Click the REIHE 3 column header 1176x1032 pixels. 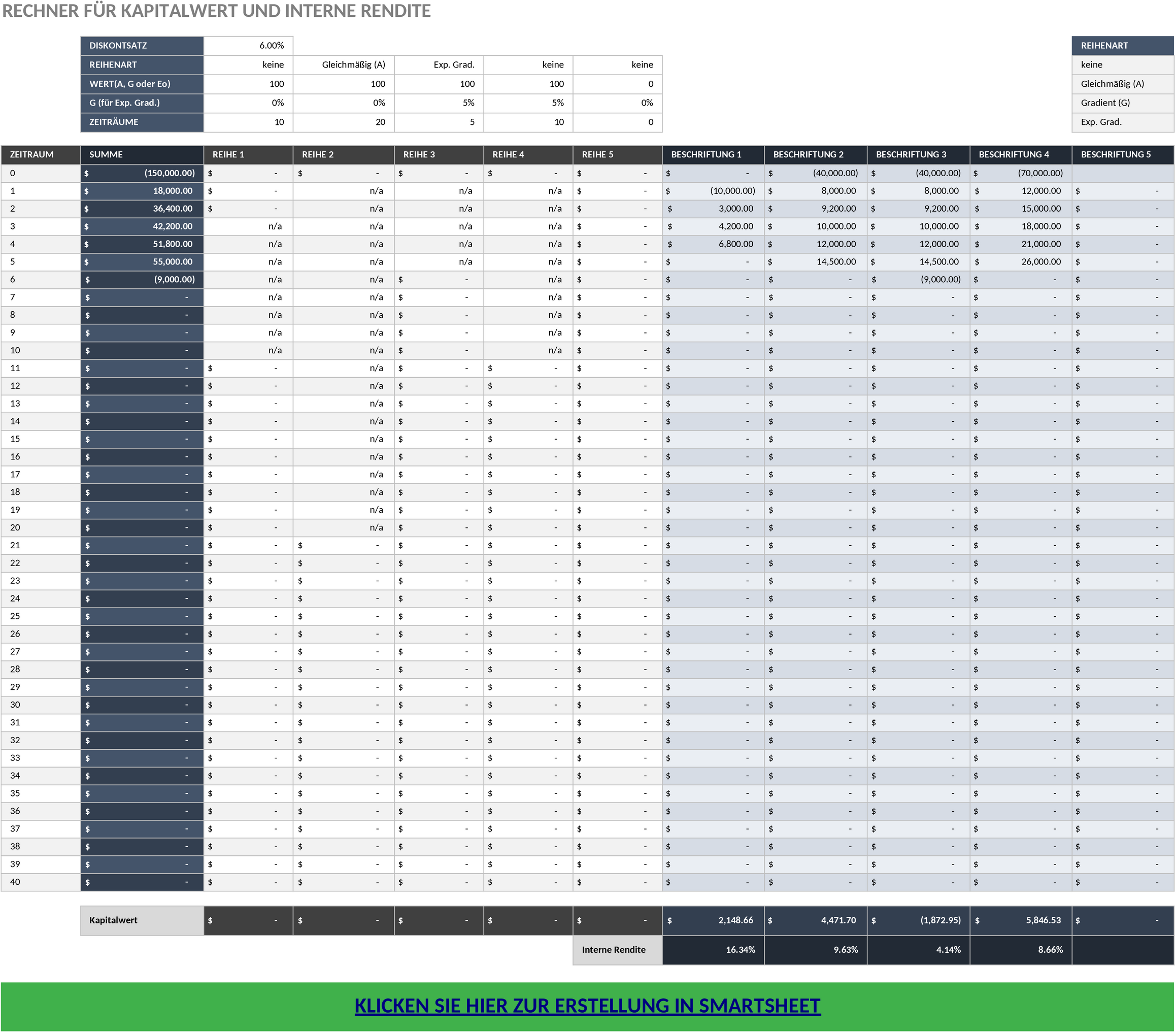(x=439, y=155)
